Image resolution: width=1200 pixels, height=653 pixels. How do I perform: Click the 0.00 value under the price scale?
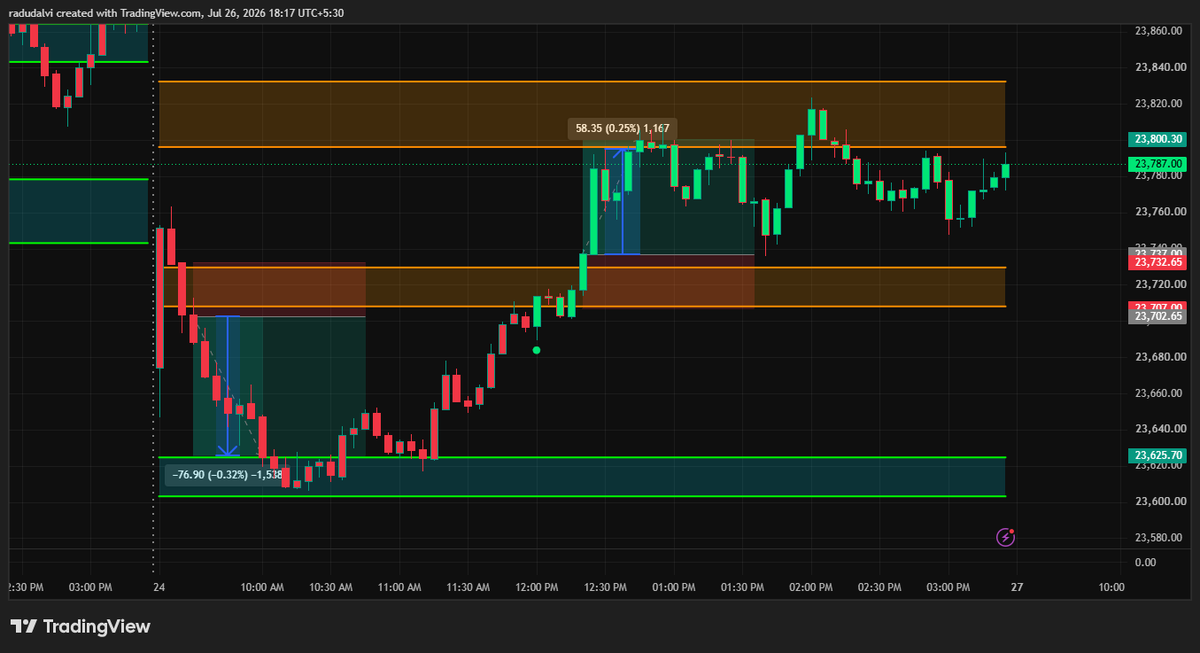[x=1146, y=562]
